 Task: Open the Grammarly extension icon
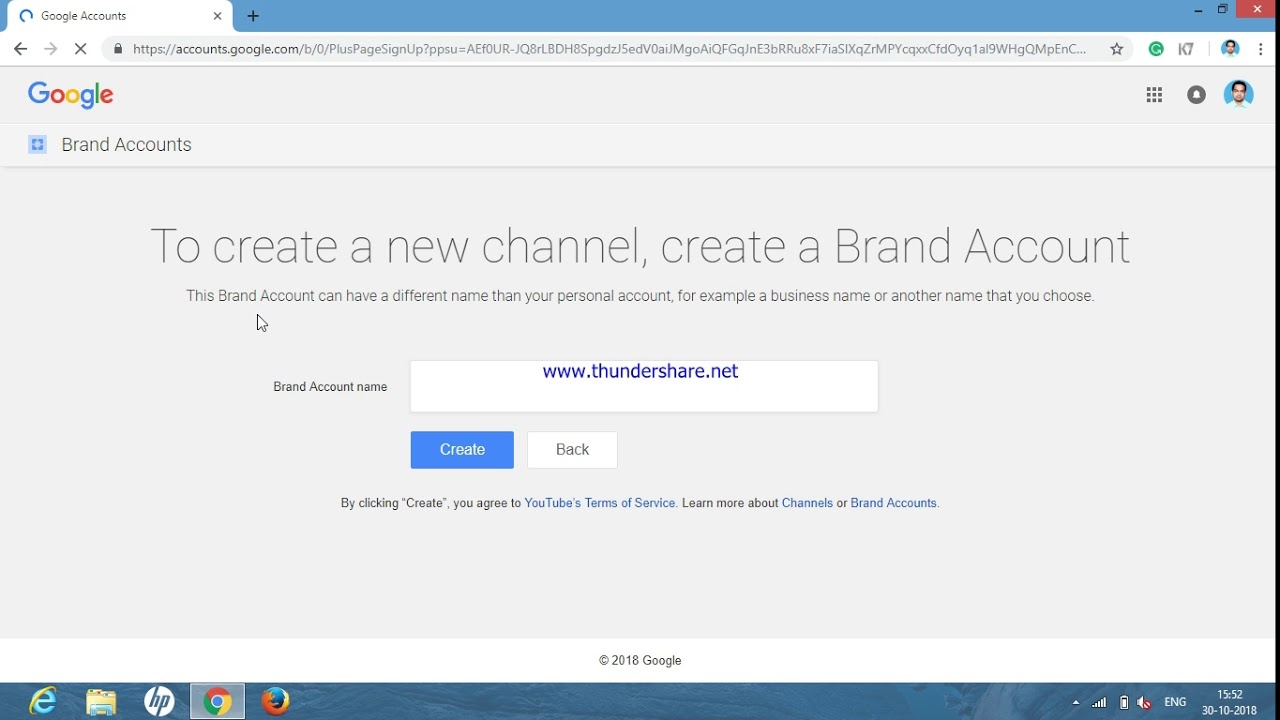(x=1156, y=48)
